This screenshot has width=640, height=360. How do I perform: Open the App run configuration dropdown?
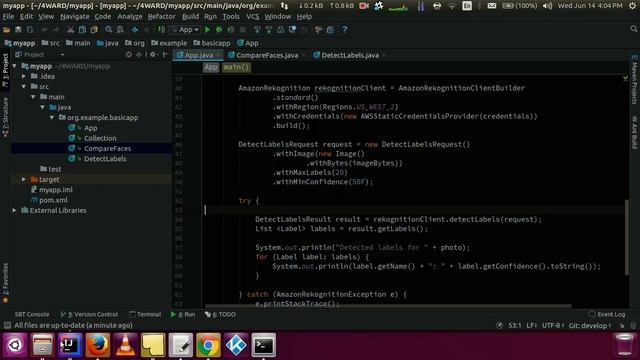point(184,30)
